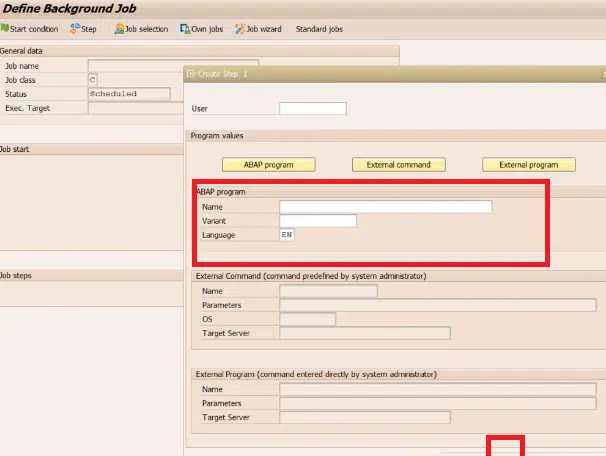Click the Own jobs icon

(185, 29)
